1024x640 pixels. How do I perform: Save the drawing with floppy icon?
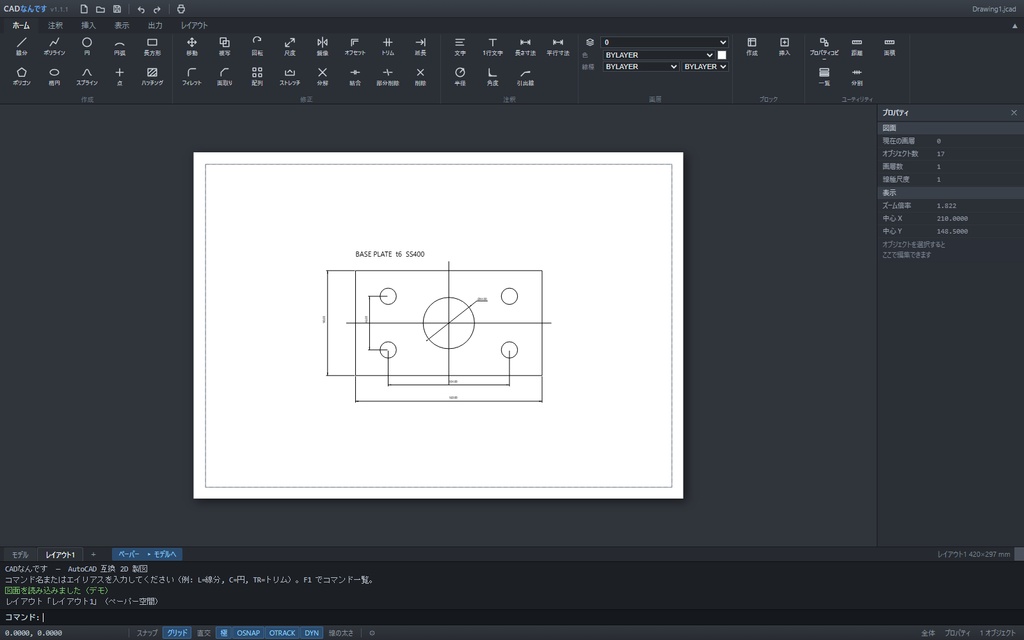pos(117,9)
